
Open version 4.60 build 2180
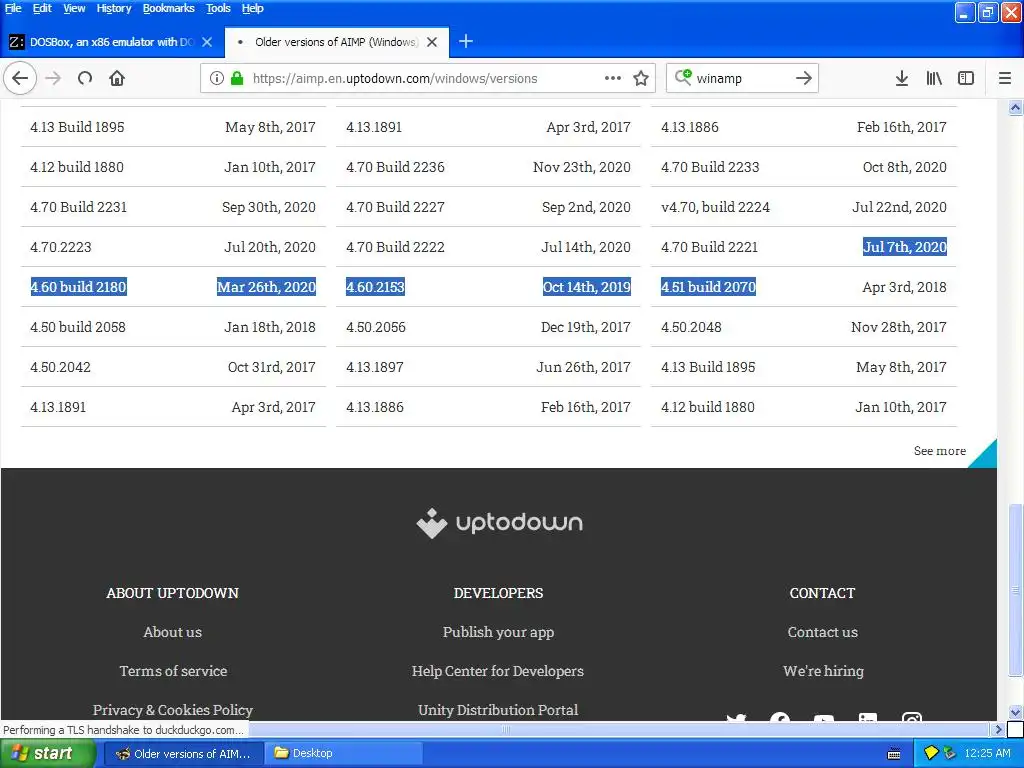point(78,287)
